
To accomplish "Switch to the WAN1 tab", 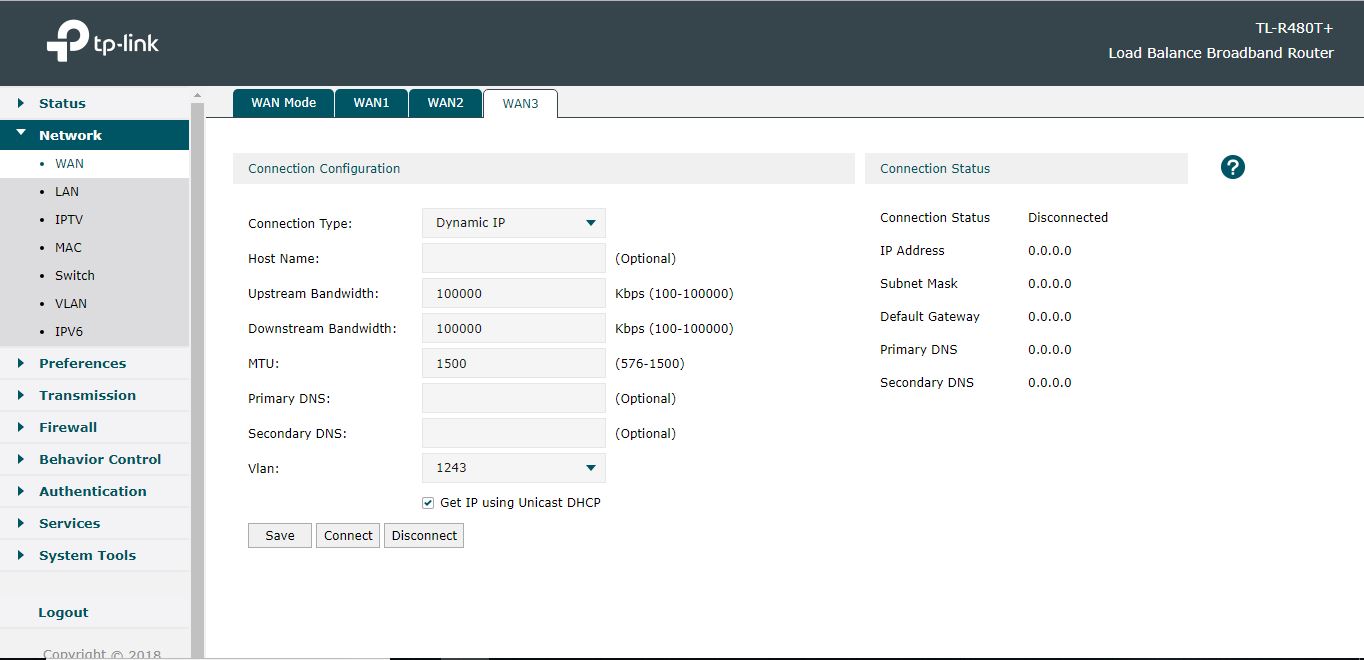I will click(371, 103).
